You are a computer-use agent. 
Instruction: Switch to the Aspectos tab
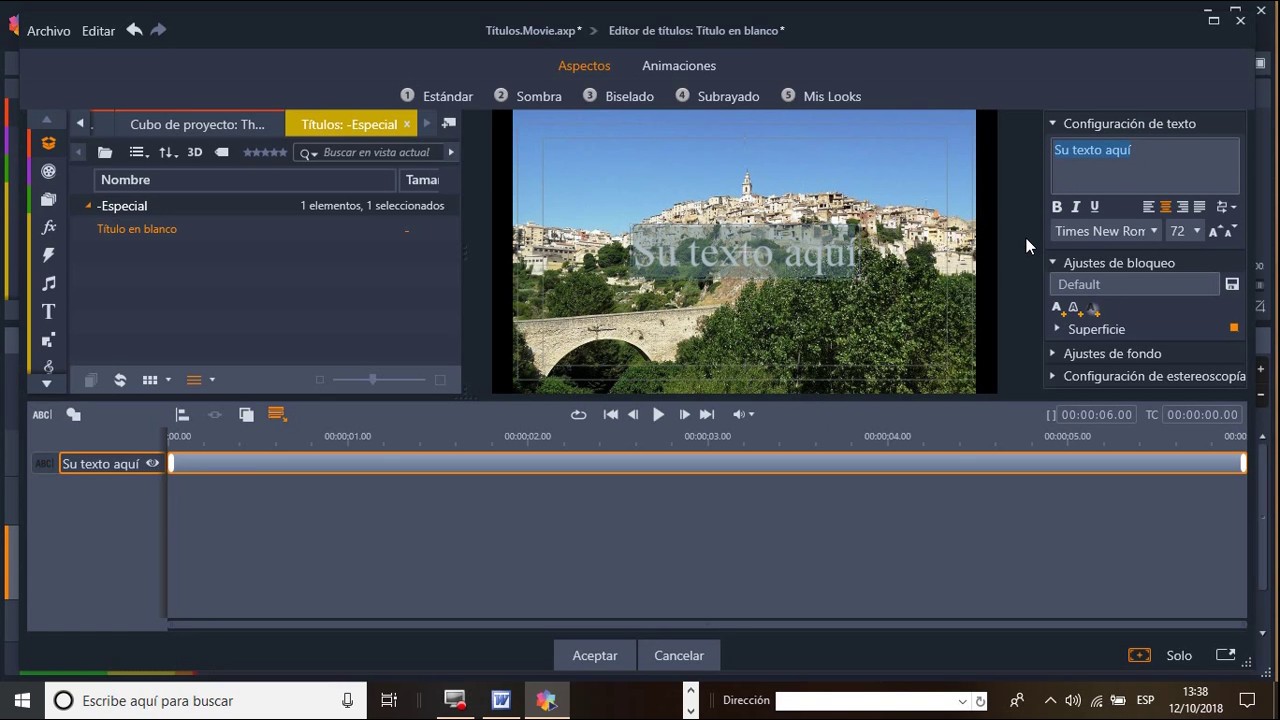(584, 66)
